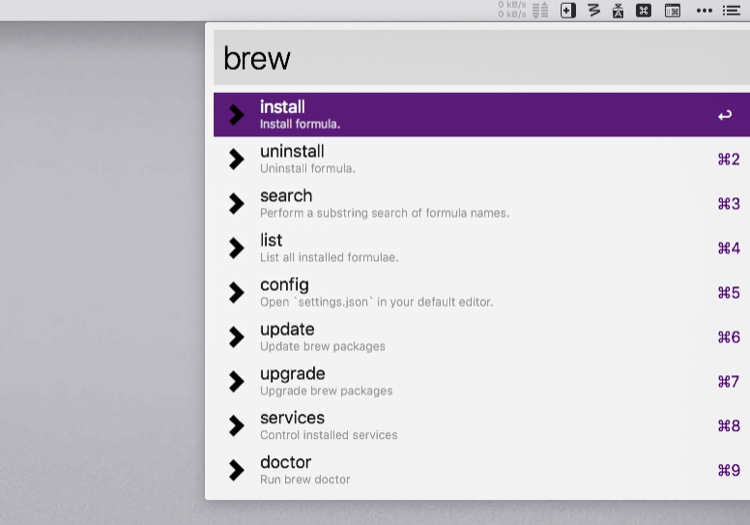Click the upload/download arrows menu bar icon

click(540, 11)
